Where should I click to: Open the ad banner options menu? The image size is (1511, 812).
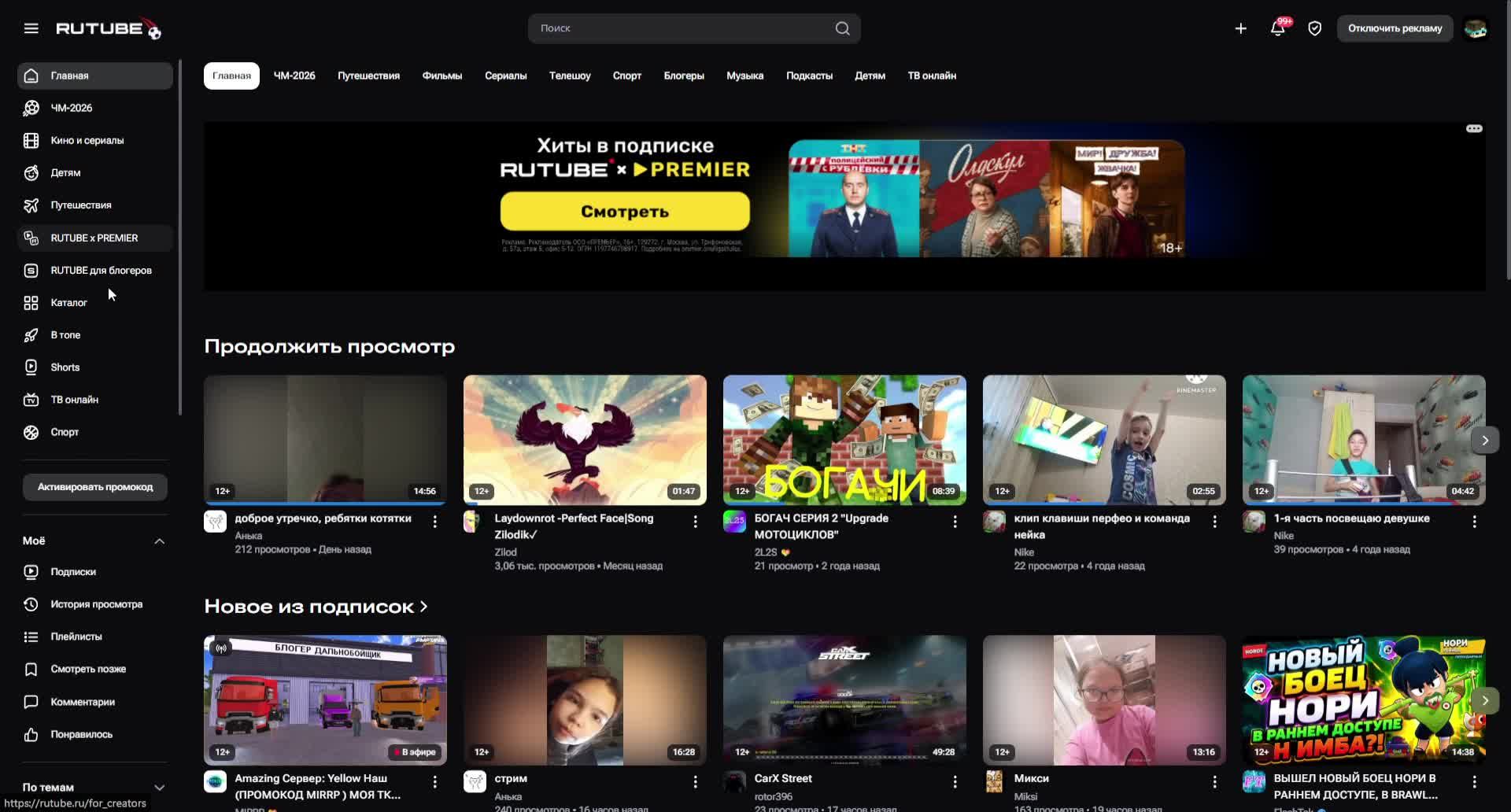[1474, 128]
